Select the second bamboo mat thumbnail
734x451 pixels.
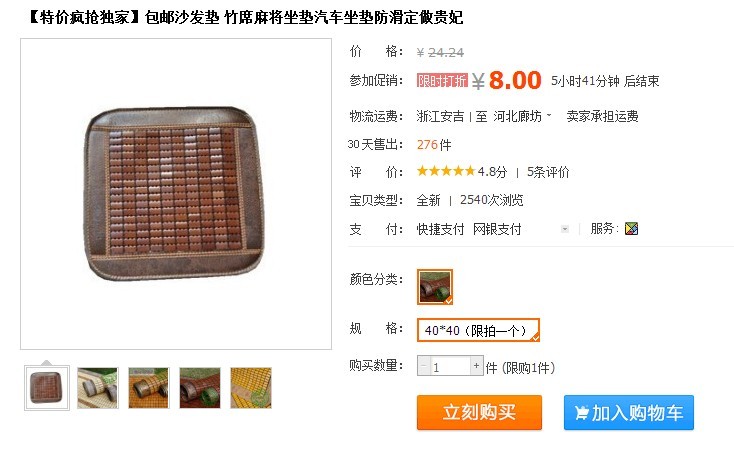tap(97, 388)
